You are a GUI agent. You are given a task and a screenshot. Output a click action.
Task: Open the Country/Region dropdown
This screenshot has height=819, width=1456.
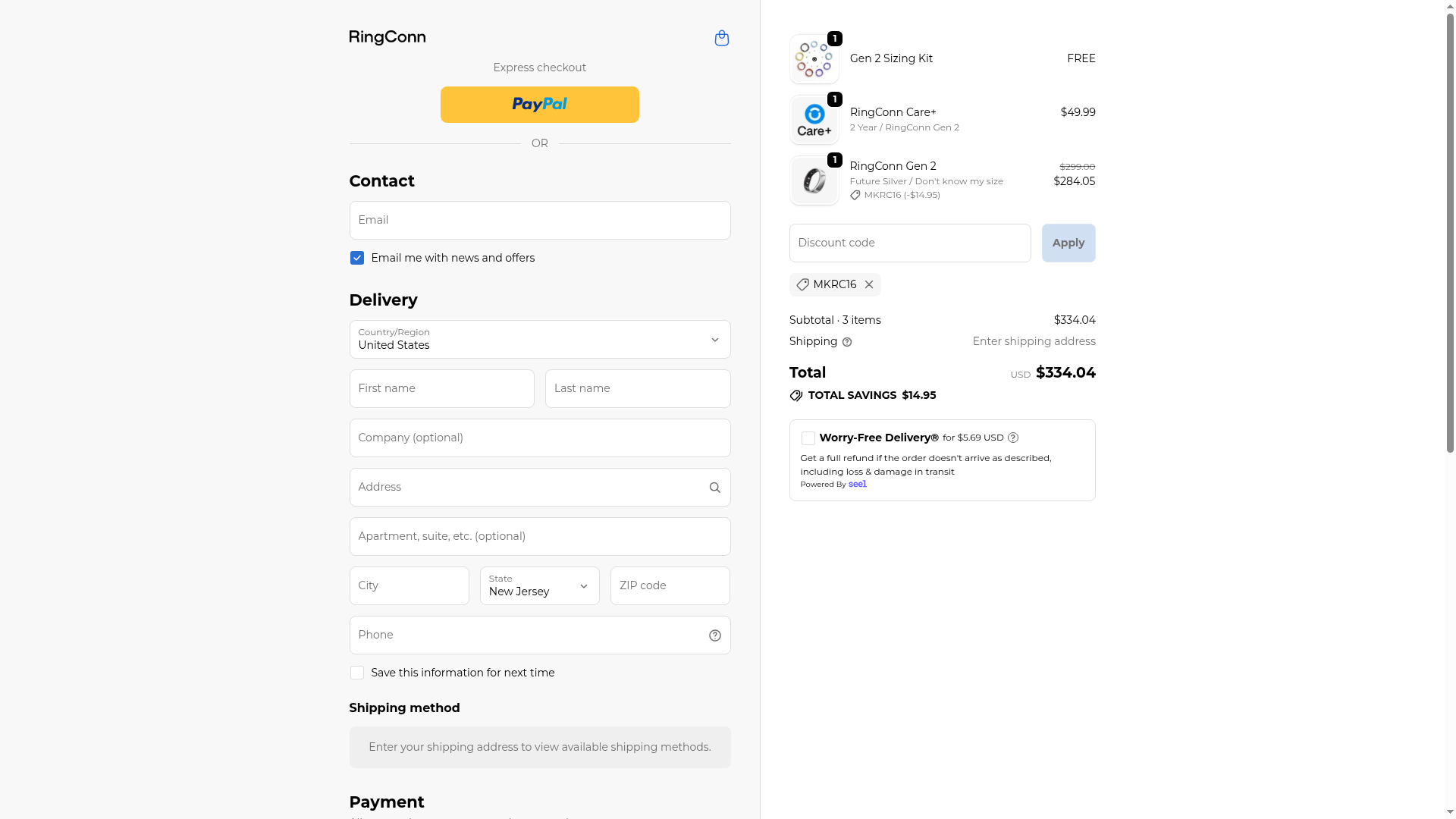pos(539,339)
